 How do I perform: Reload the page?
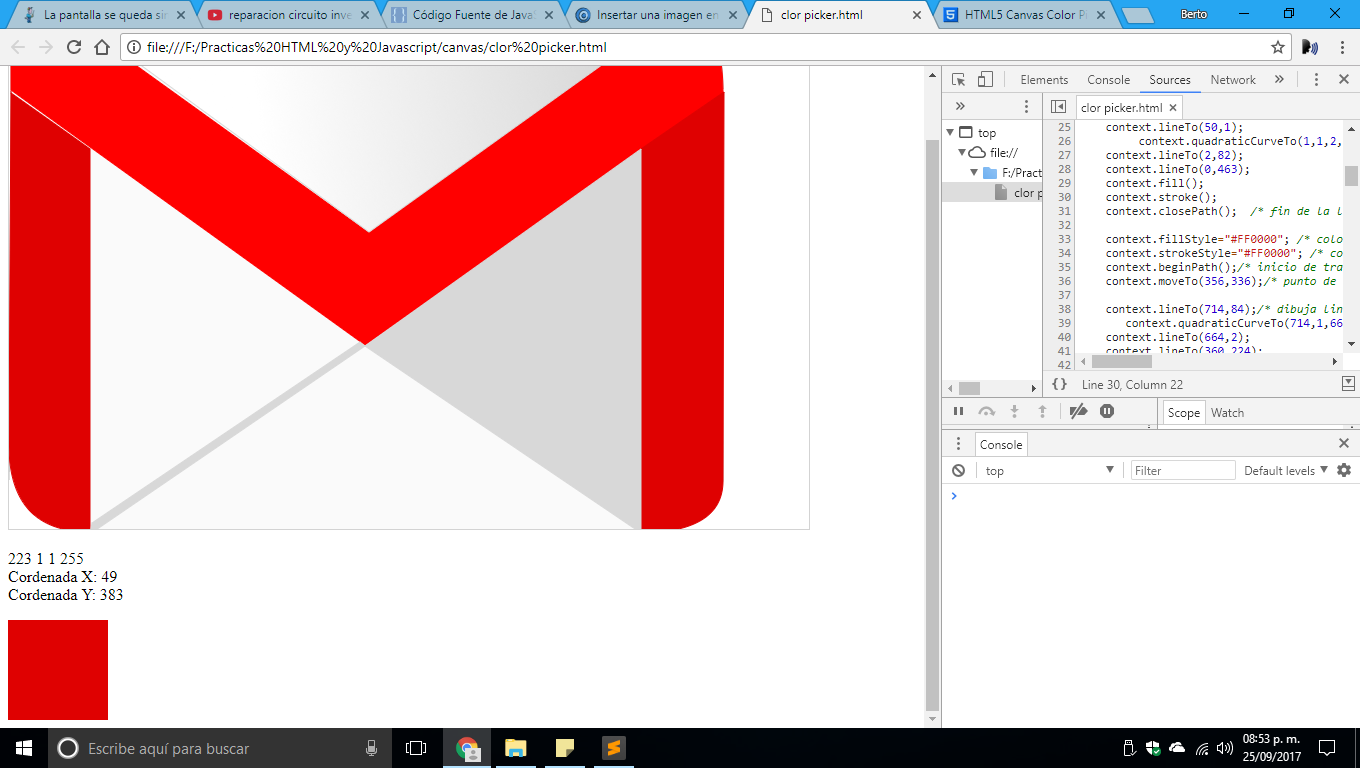coord(74,47)
